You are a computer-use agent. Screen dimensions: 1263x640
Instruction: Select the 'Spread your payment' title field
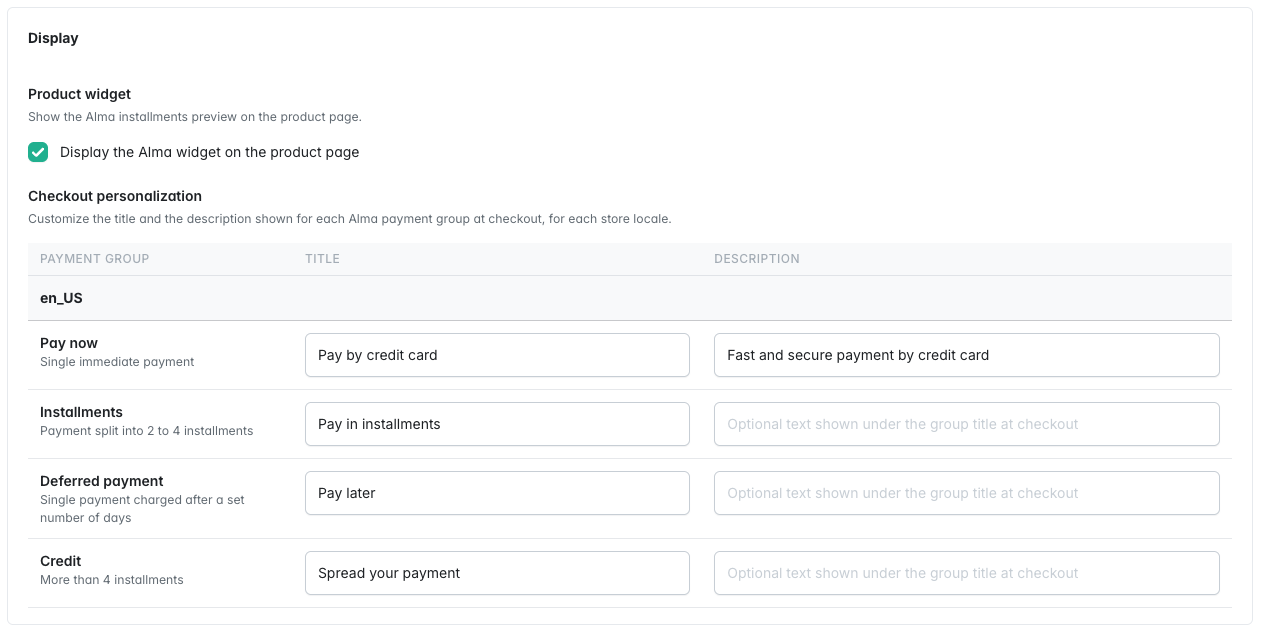tap(497, 573)
